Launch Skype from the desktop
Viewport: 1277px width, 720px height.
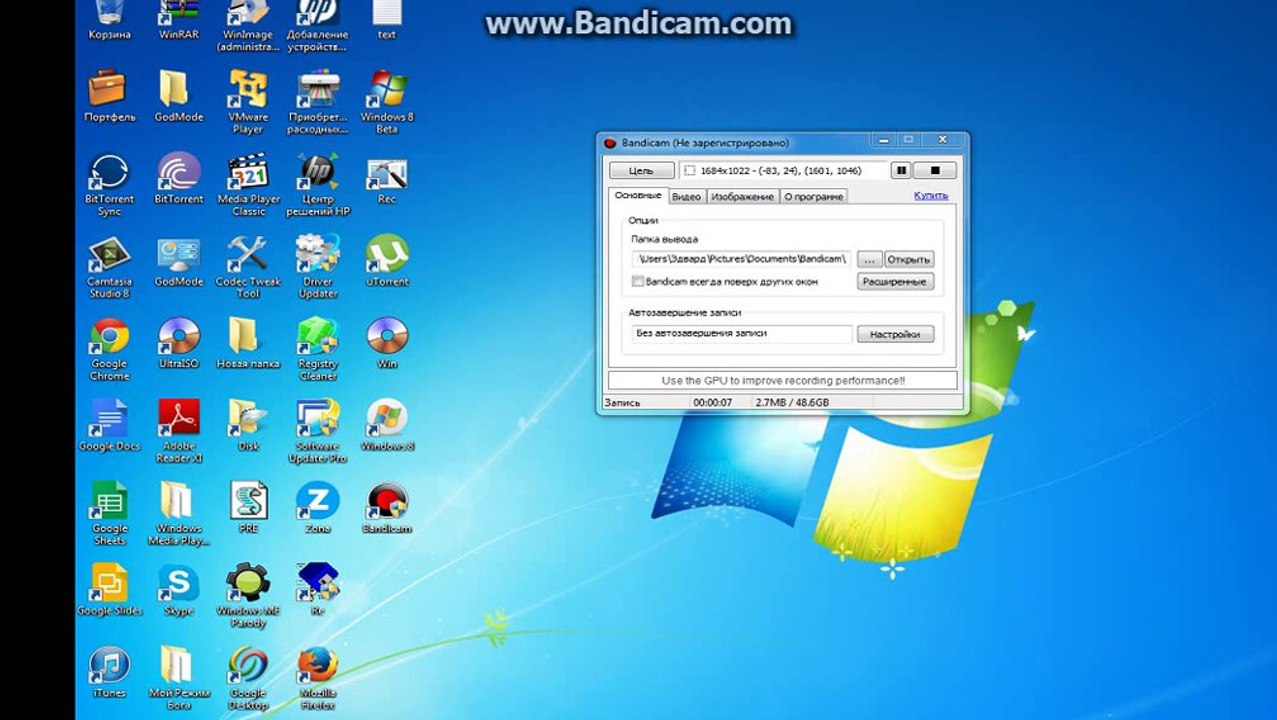178,591
